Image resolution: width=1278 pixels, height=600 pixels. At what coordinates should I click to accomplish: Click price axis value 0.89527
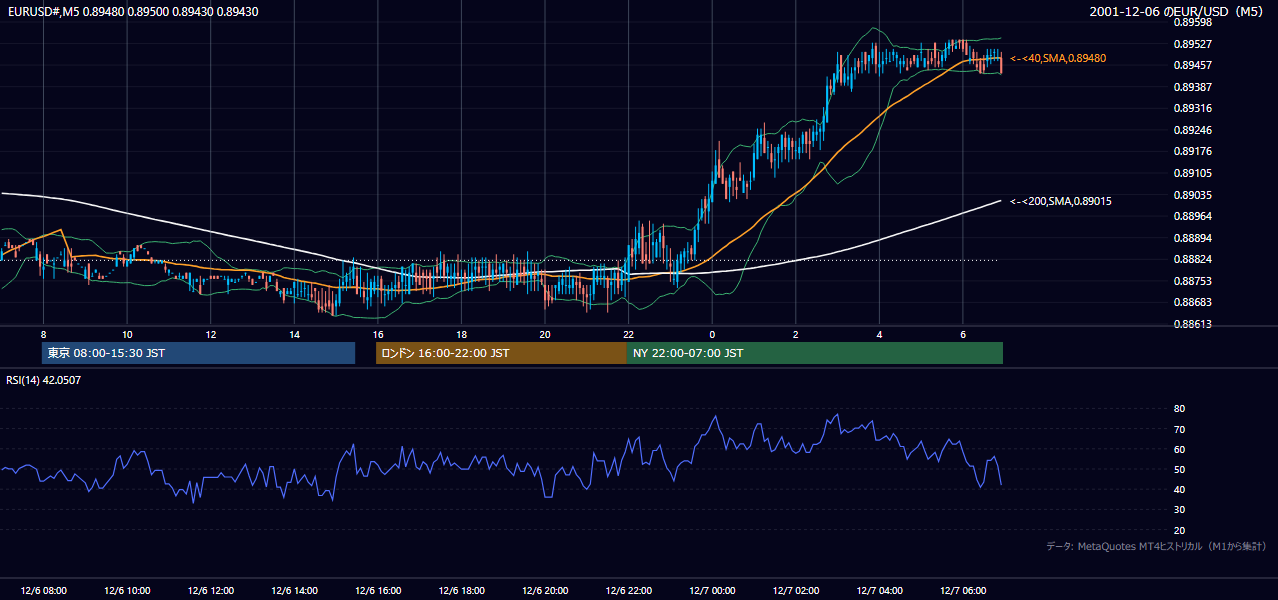coord(1192,44)
